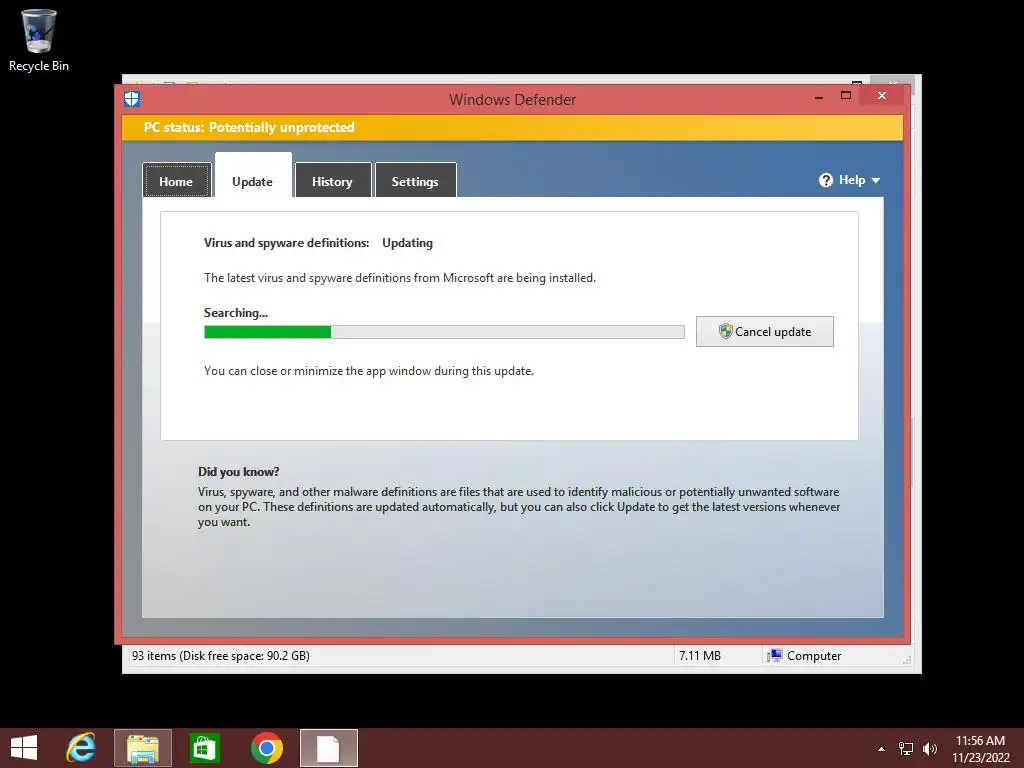This screenshot has height=768, width=1024.
Task: Click the Windows Defender shield icon in title bar
Action: pos(132,99)
